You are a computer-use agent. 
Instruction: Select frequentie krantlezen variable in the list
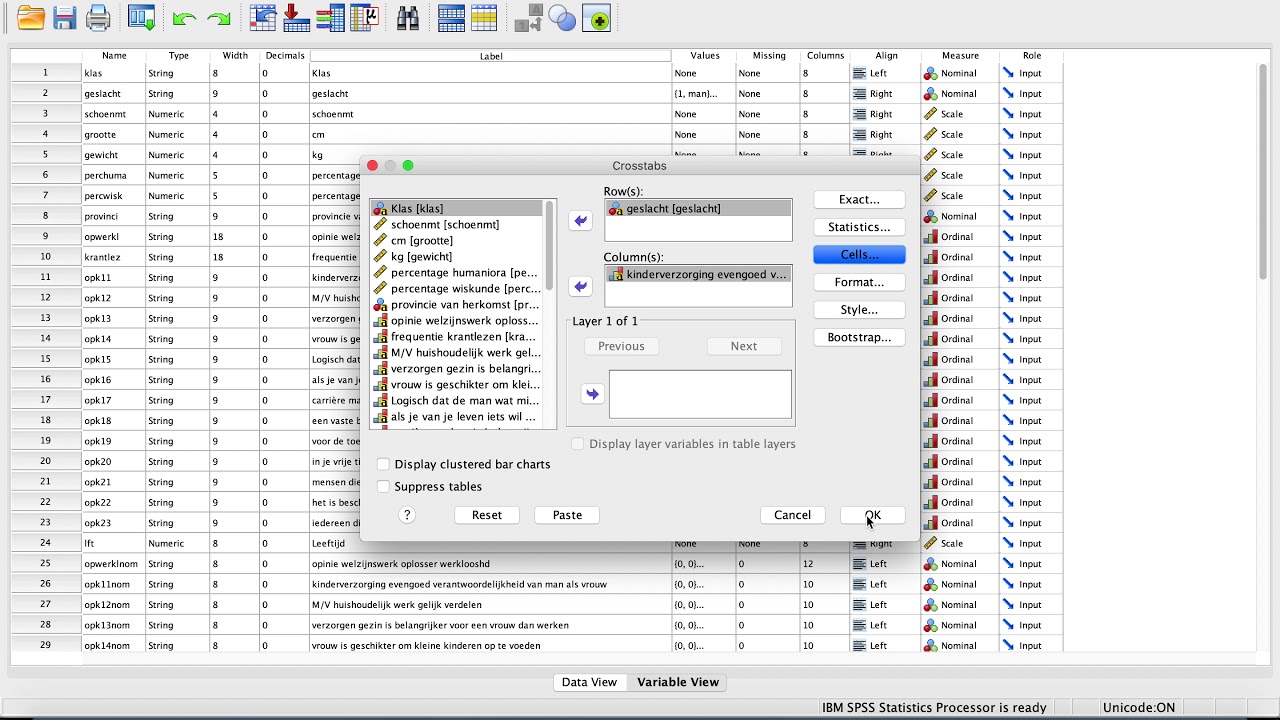457,336
